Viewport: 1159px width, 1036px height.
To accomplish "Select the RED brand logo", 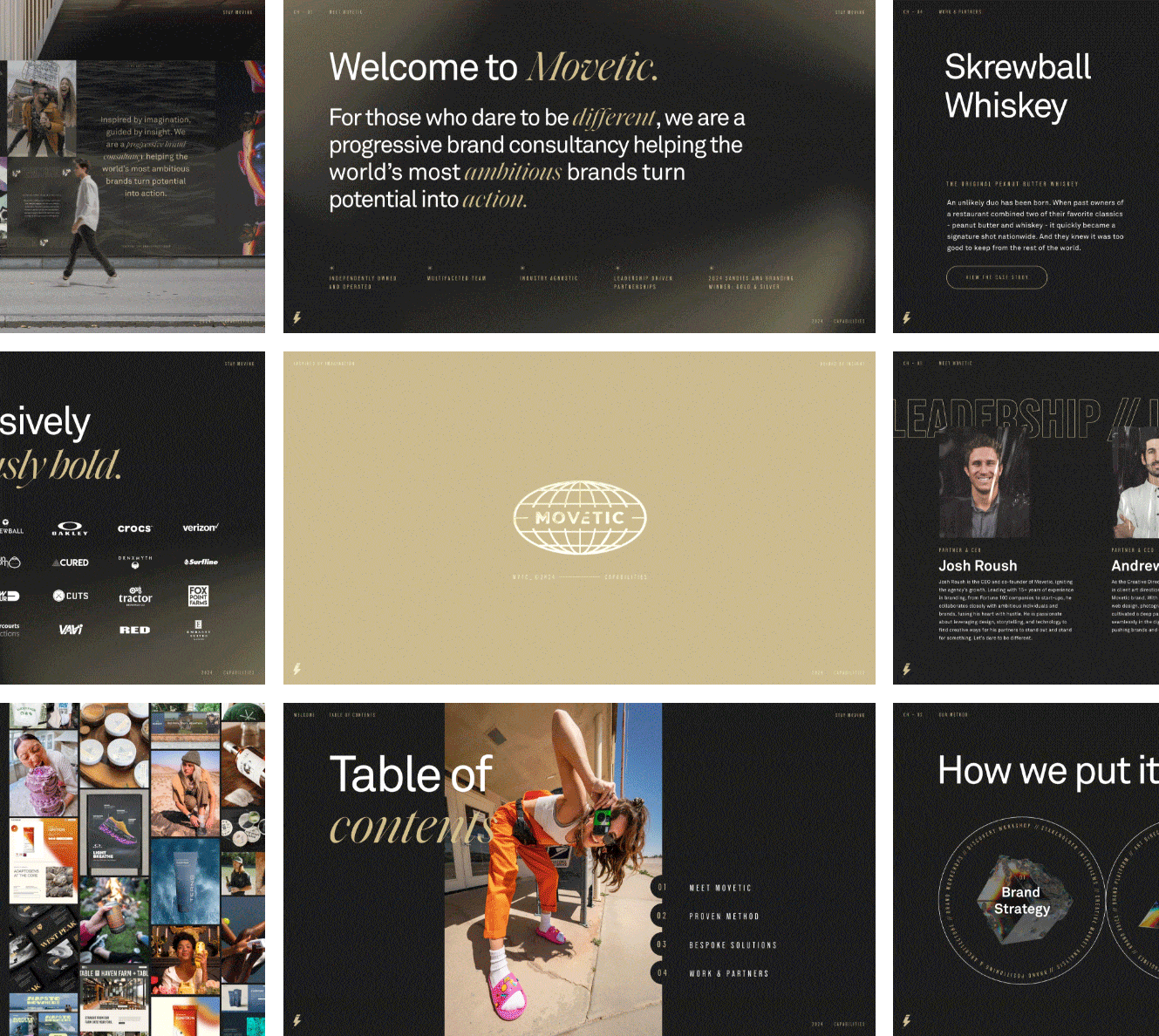I will point(134,630).
